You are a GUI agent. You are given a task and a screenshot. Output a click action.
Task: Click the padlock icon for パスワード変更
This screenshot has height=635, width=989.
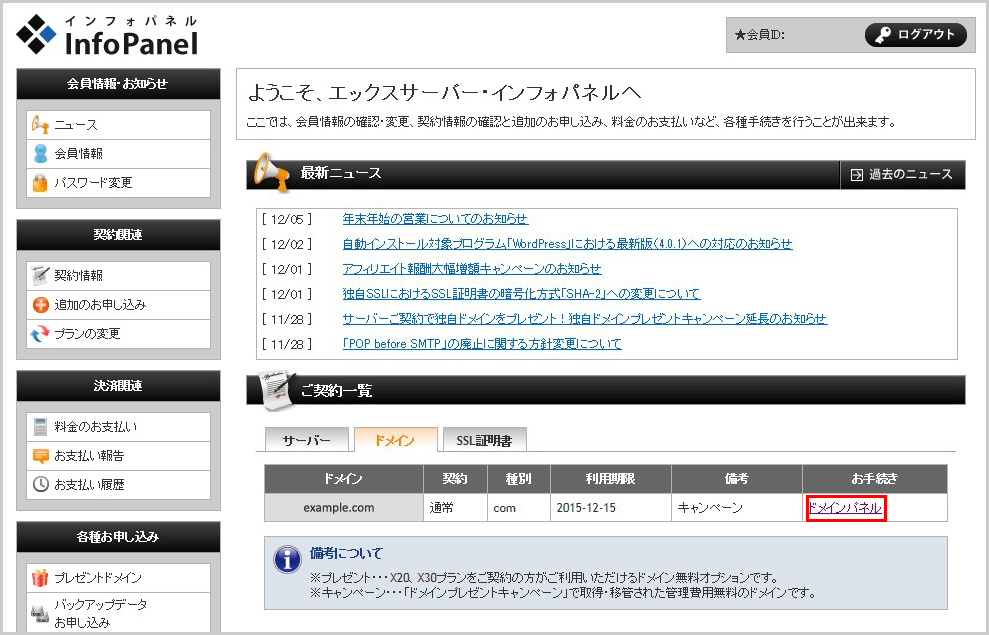(40, 183)
